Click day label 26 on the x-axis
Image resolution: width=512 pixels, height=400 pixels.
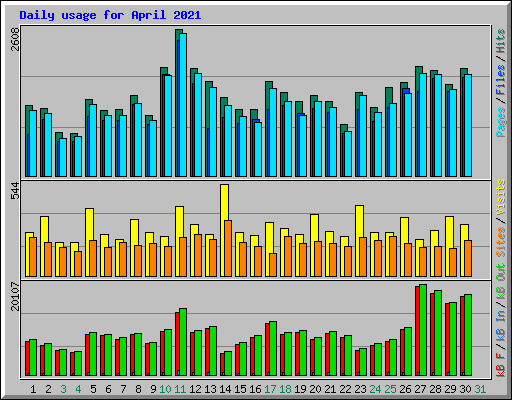(x=405, y=389)
